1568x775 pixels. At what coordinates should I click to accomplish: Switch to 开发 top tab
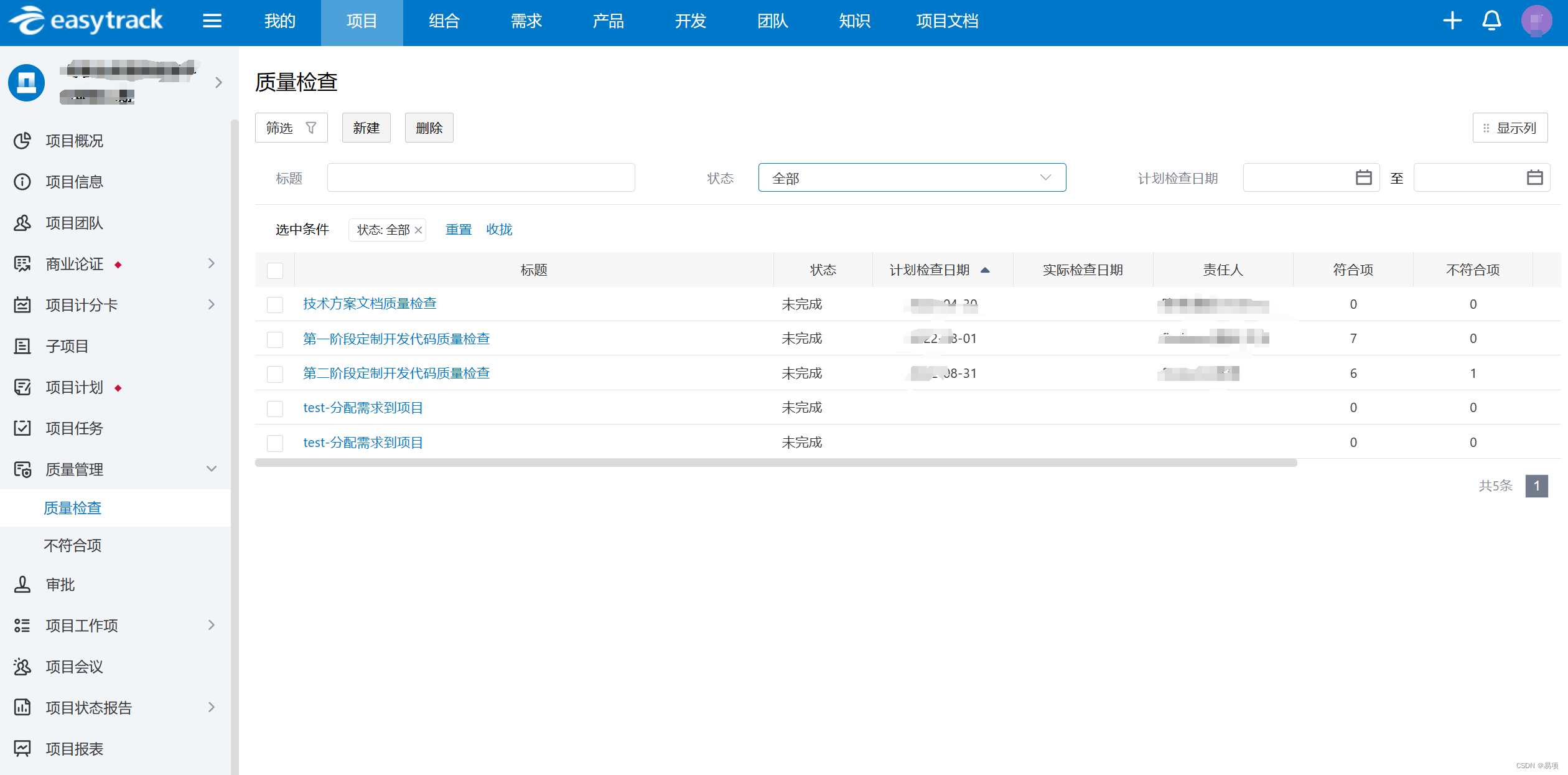pyautogui.click(x=691, y=21)
